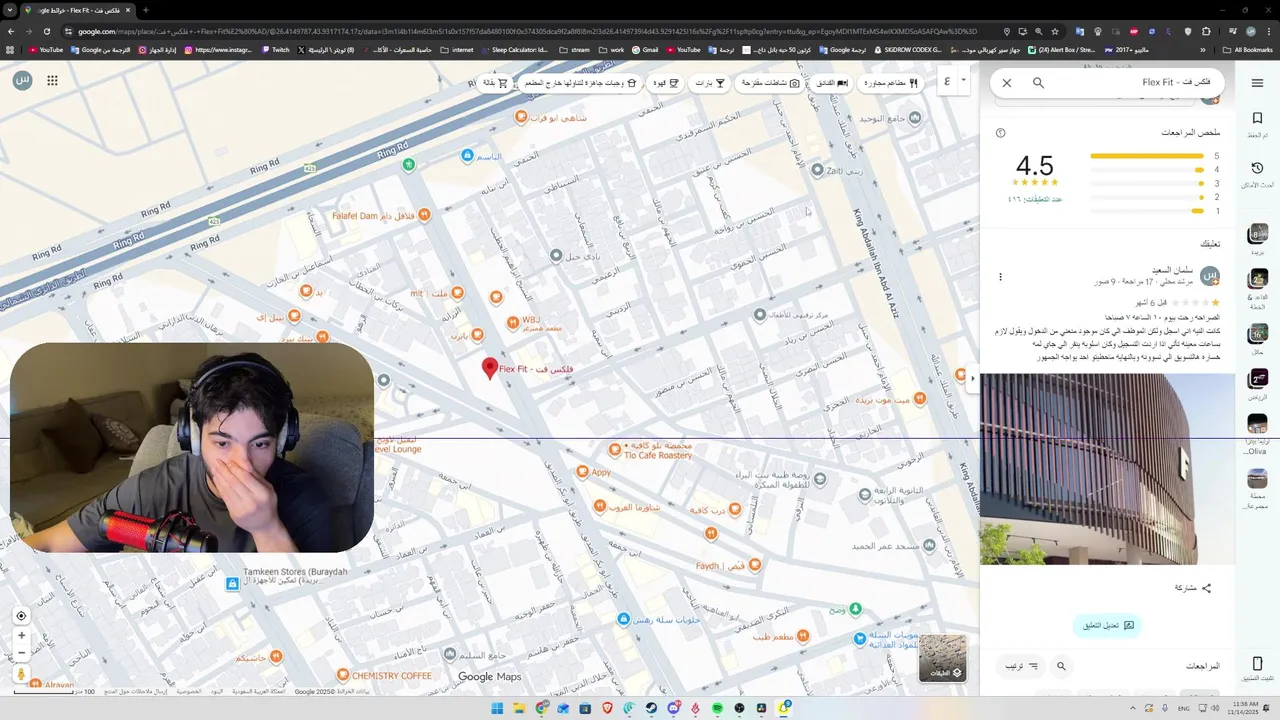This screenshot has height=720, width=1280.
Task: Filter reviews by 4 star bar
Action: tap(1147, 170)
